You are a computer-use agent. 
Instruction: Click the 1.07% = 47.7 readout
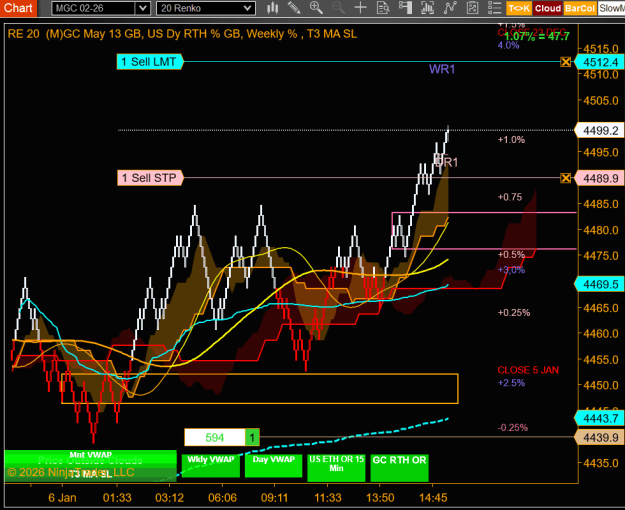click(x=537, y=37)
